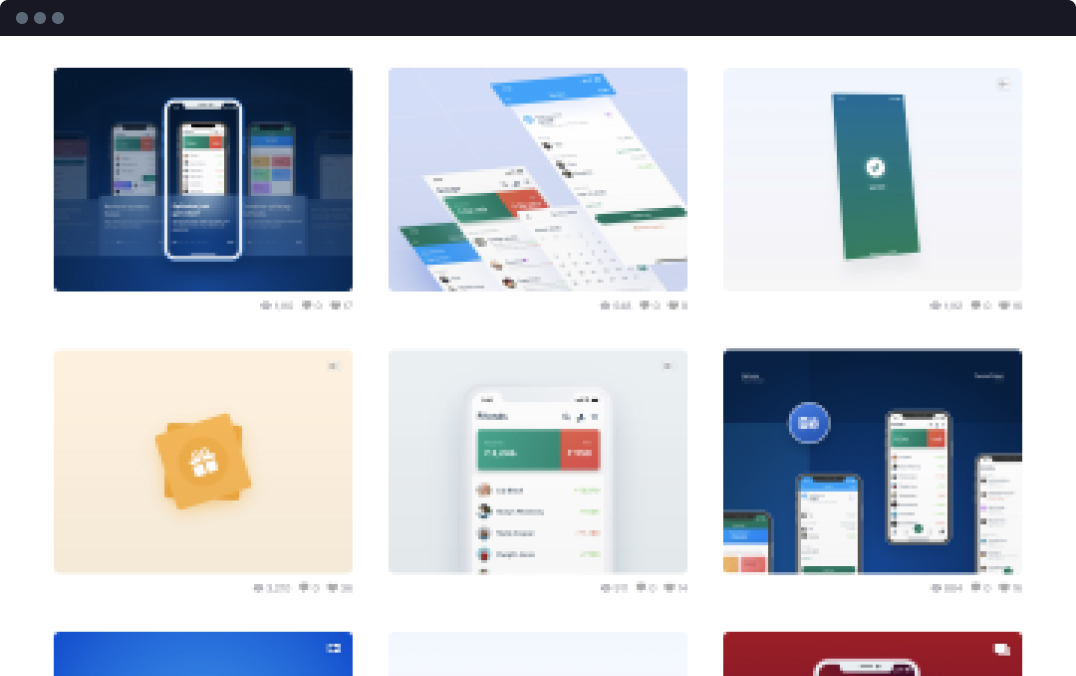Viewport: 1076px width, 676px height.
Task: Like the Friends list phone shot
Action: 670,588
